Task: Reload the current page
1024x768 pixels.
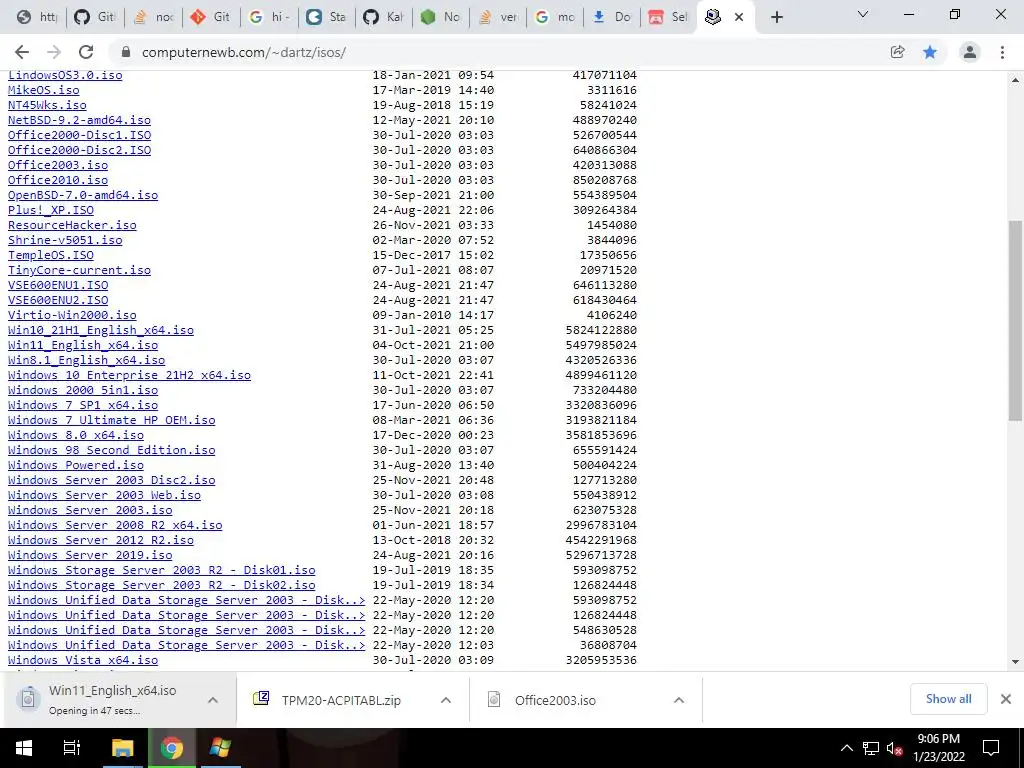Action: pos(86,52)
